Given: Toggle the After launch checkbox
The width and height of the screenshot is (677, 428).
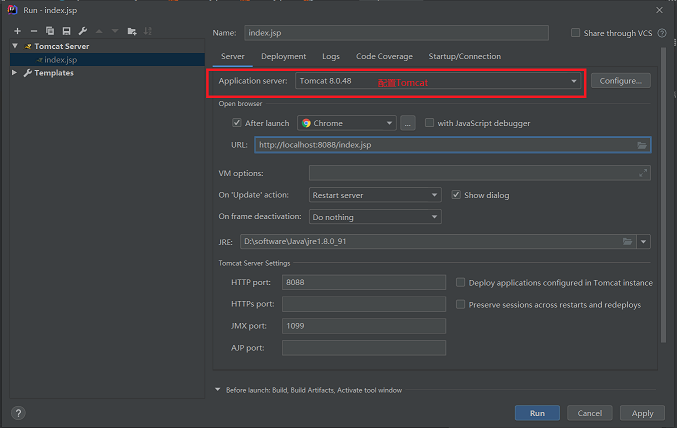Looking at the screenshot, I should pos(237,123).
